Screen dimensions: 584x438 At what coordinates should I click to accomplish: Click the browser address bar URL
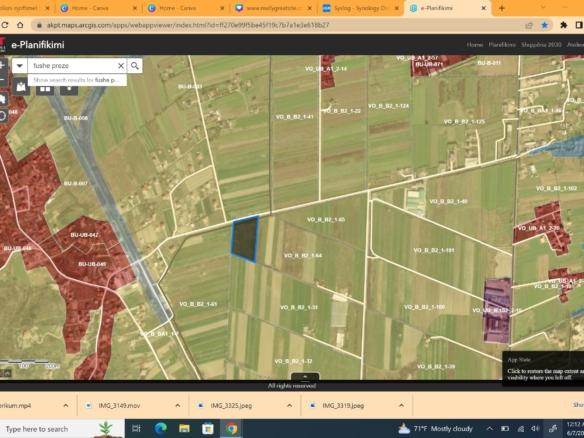pyautogui.click(x=188, y=25)
